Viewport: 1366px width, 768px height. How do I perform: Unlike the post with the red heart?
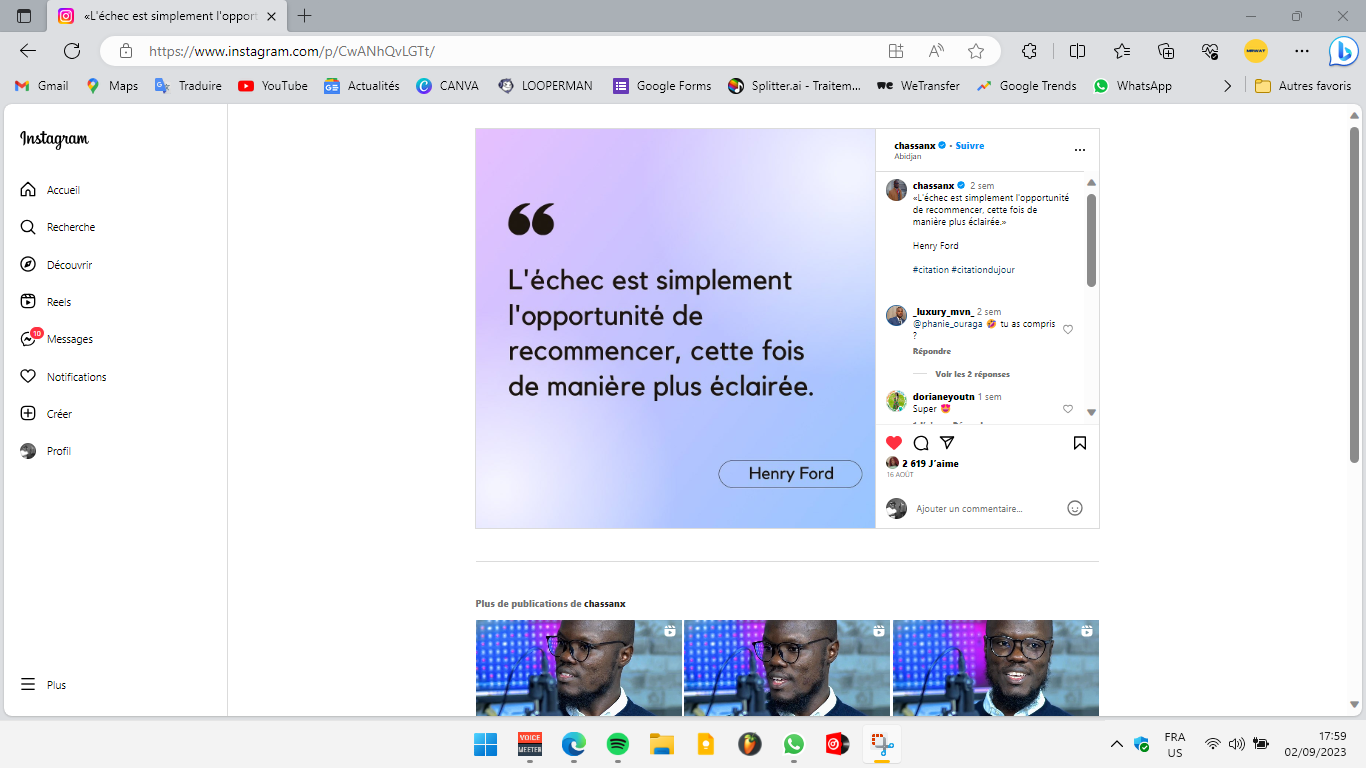point(894,443)
